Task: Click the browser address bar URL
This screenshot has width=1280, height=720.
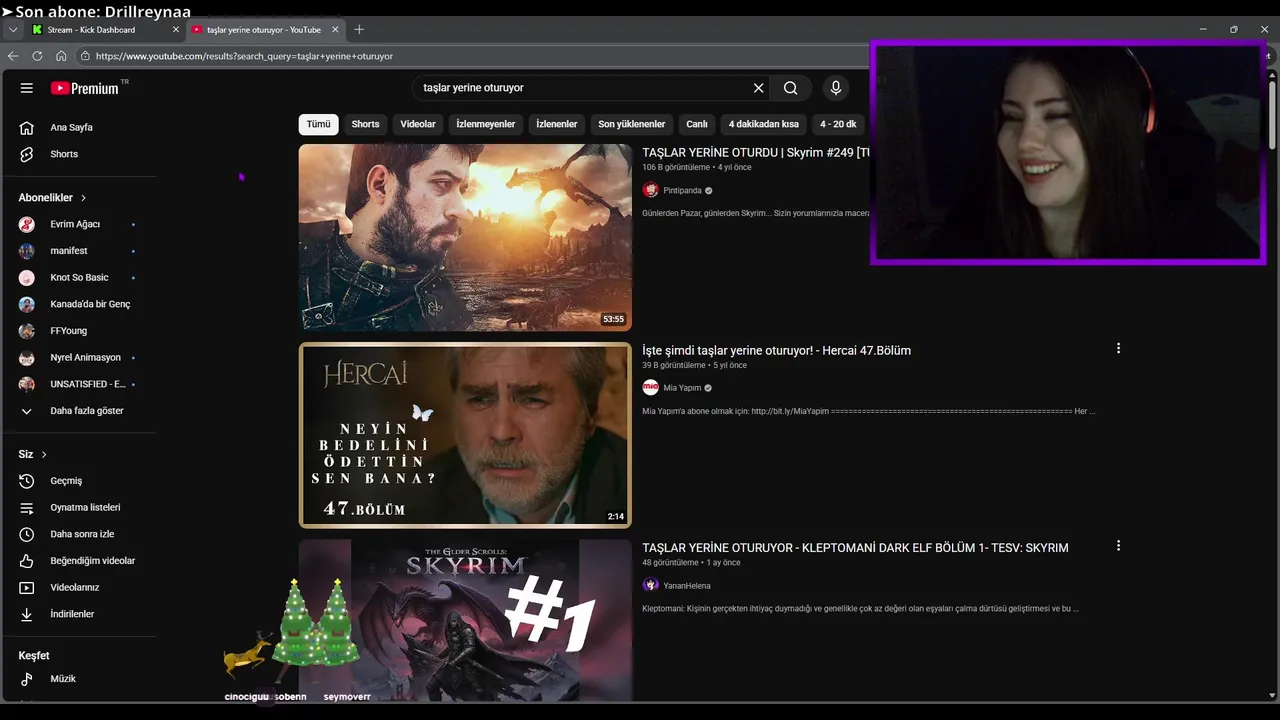Action: pyautogui.click(x=244, y=56)
